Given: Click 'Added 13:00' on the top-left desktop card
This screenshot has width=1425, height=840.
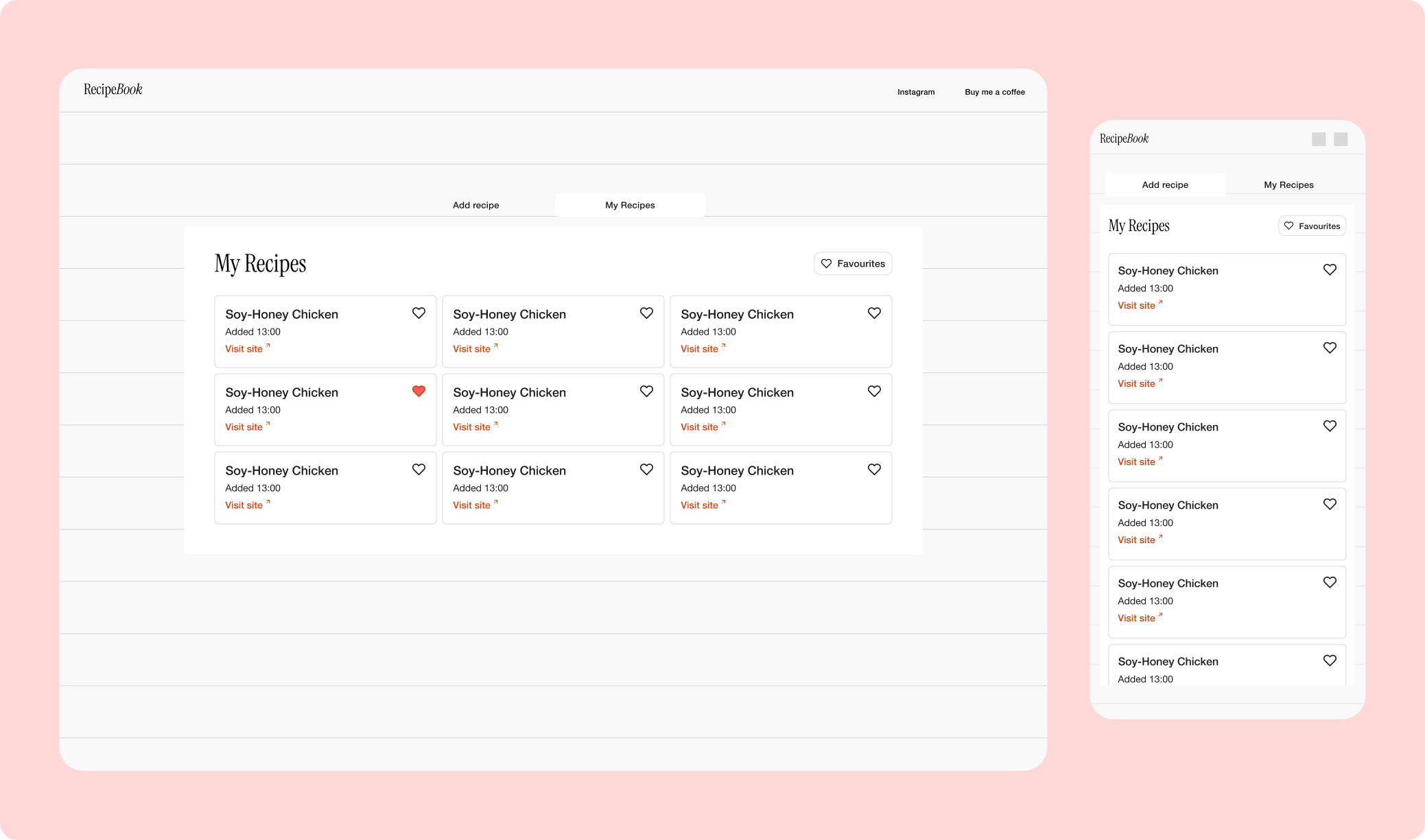Looking at the screenshot, I should coord(252,332).
